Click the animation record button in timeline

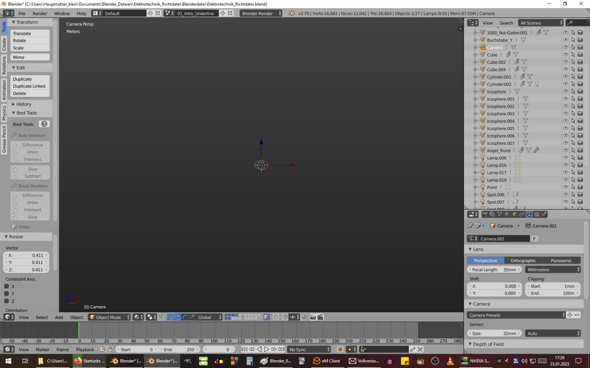(x=340, y=349)
